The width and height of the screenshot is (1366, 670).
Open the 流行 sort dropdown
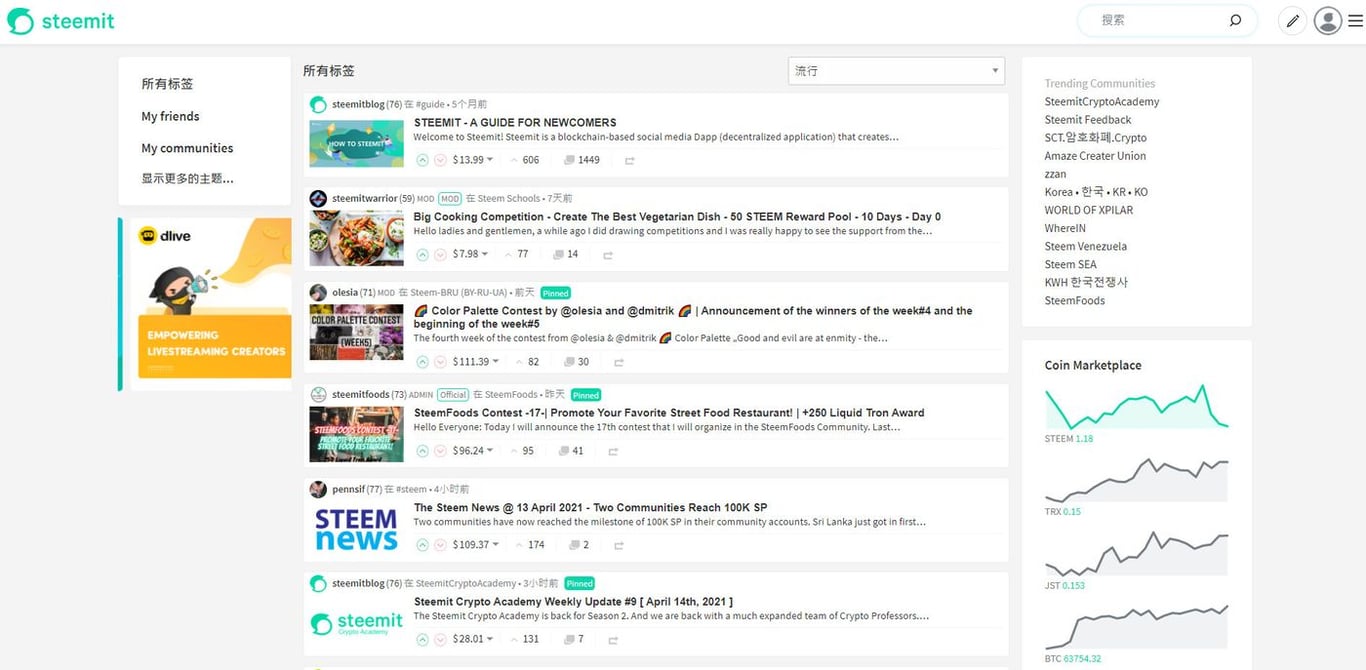(x=896, y=71)
